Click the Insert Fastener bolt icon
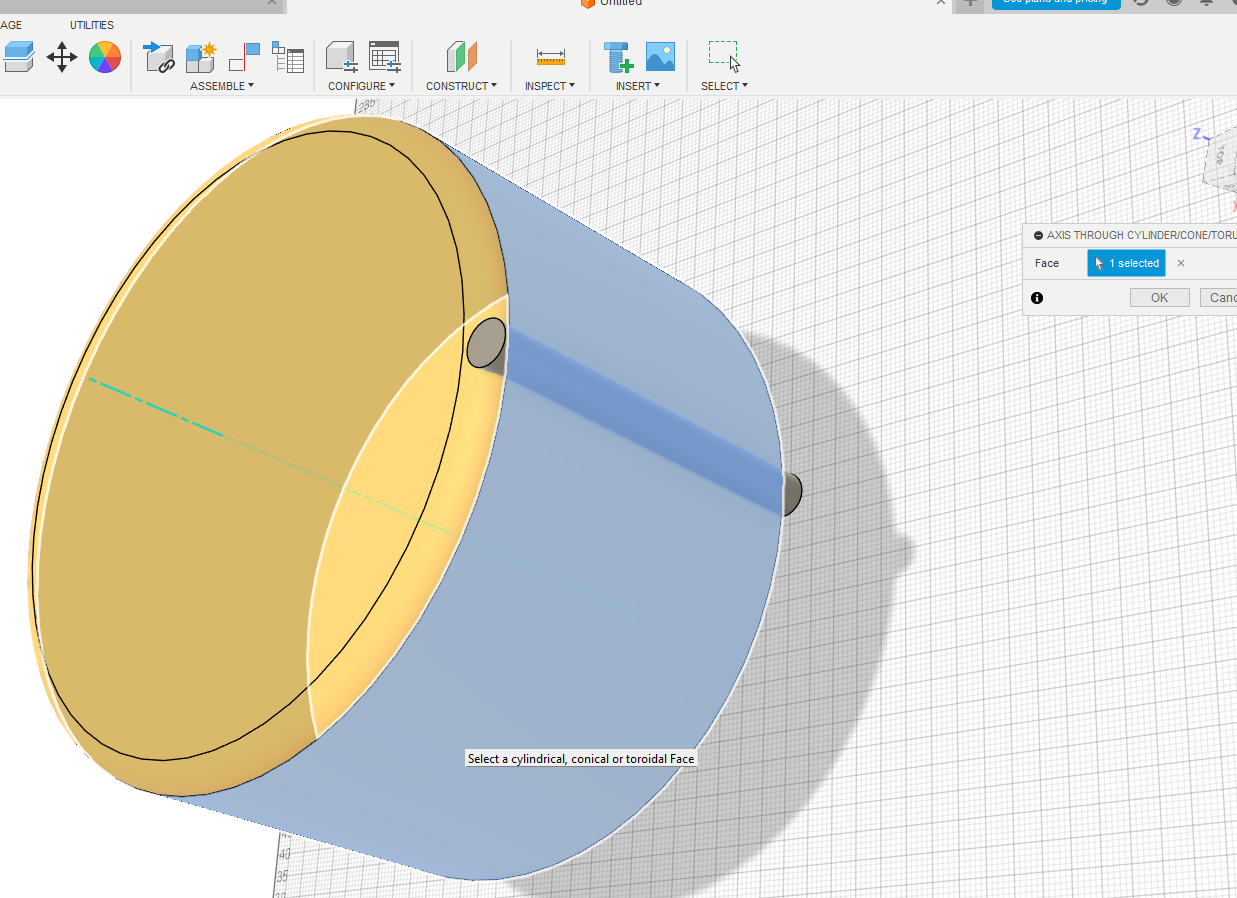Image resolution: width=1237 pixels, height=898 pixels. point(619,57)
